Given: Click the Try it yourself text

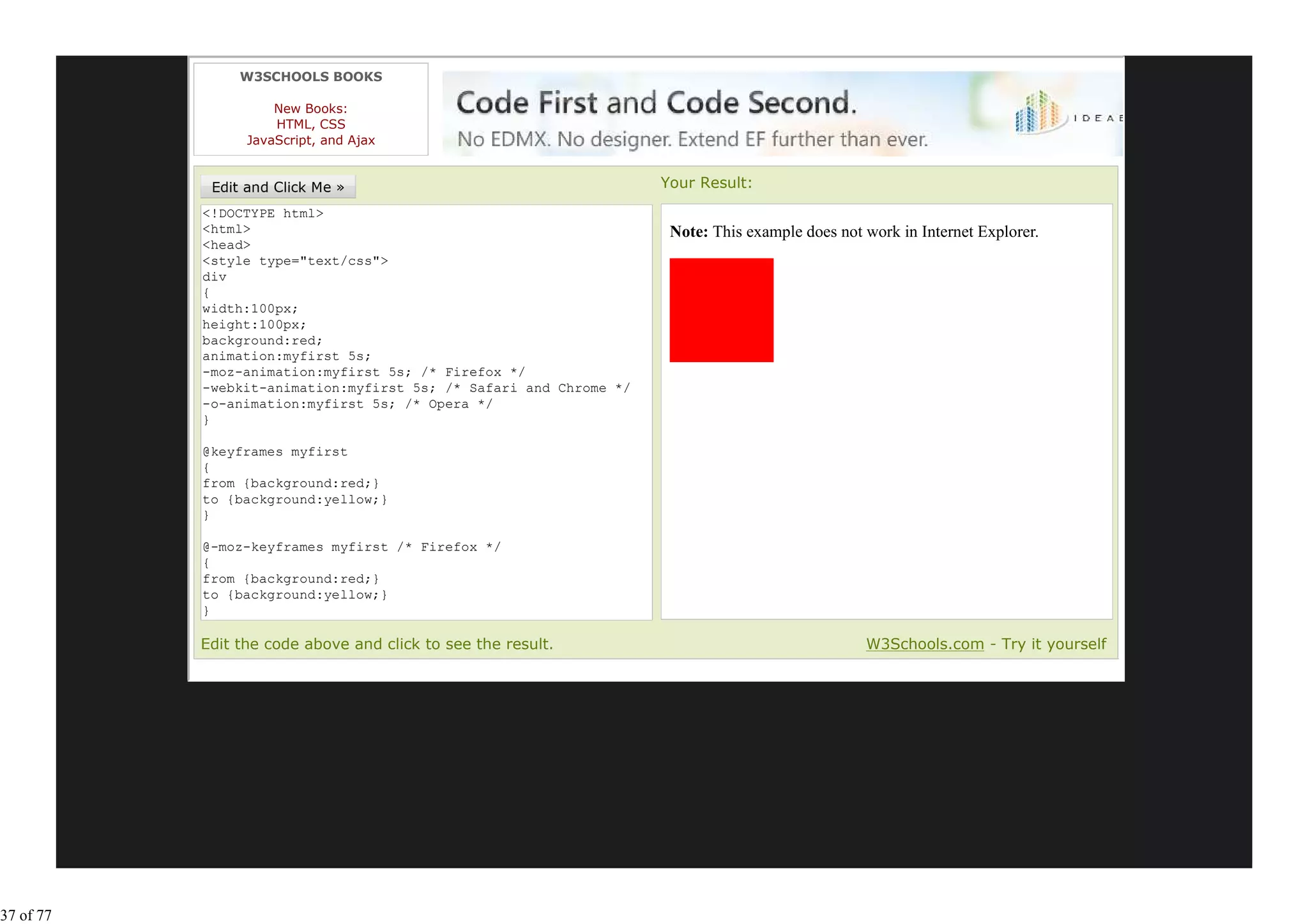Looking at the screenshot, I should (x=1053, y=644).
